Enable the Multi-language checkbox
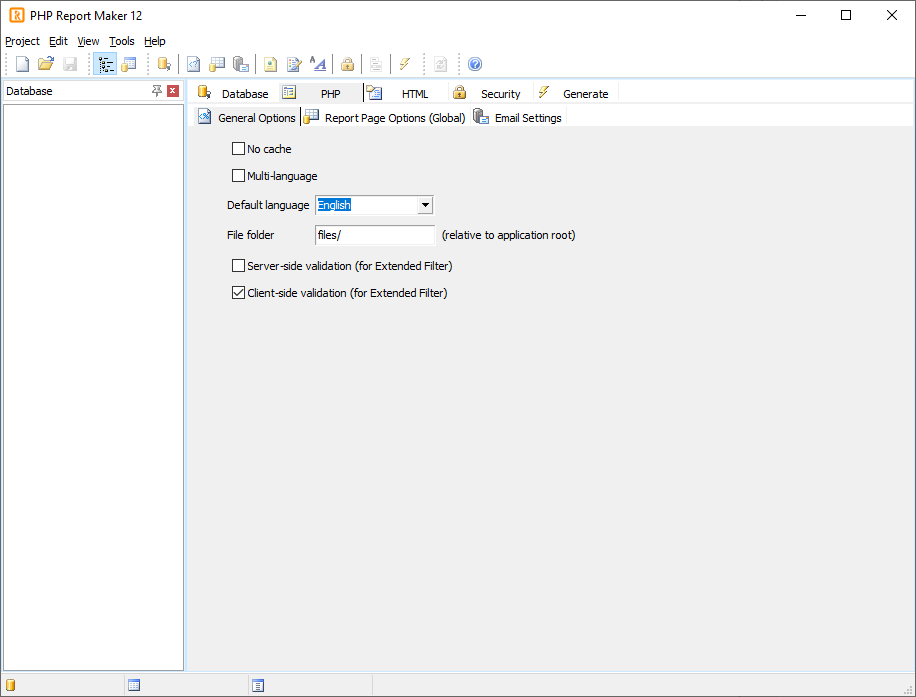Screen dimensions: 916x697 coord(238,175)
